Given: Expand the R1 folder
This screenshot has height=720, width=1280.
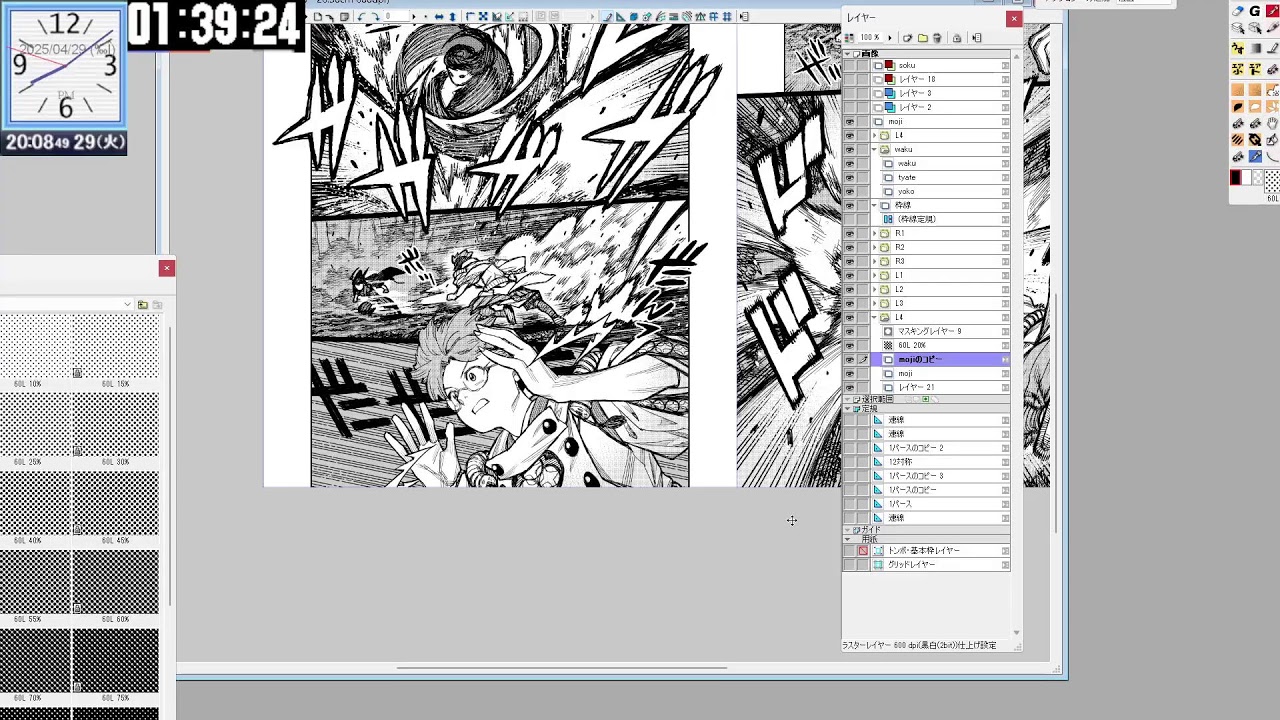Looking at the screenshot, I should (x=874, y=233).
